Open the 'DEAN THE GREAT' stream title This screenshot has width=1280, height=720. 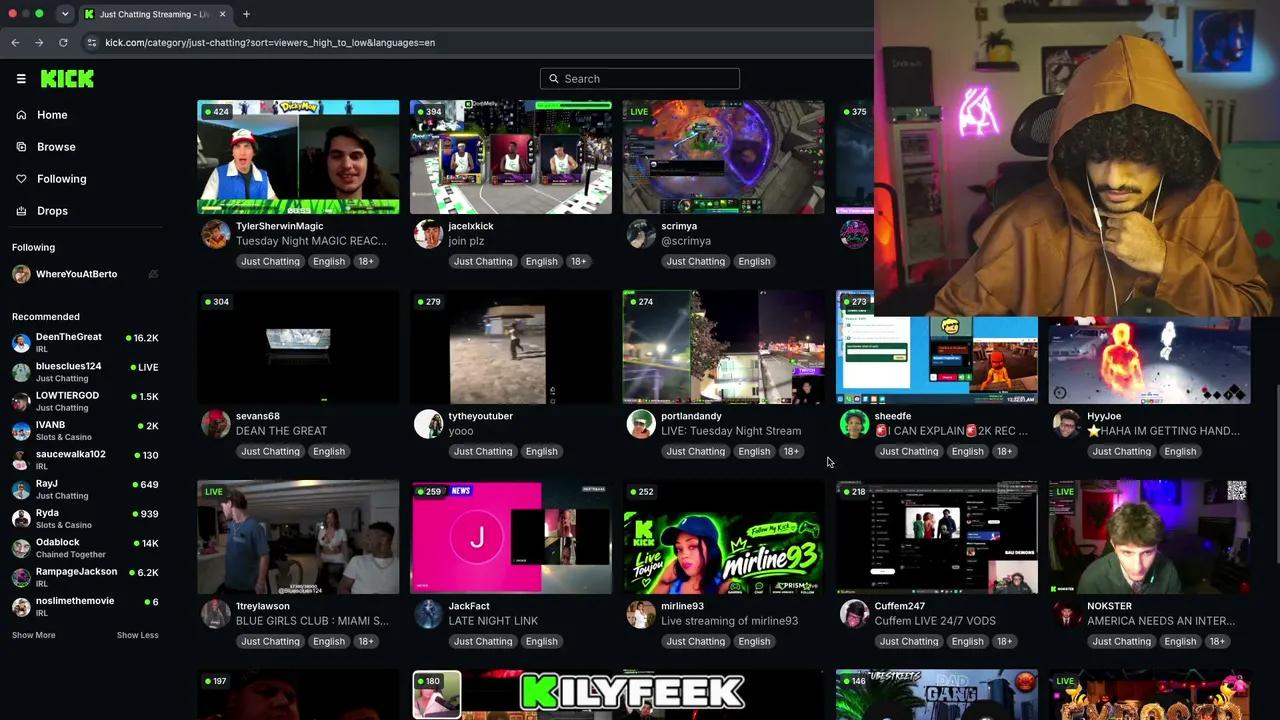(281, 431)
